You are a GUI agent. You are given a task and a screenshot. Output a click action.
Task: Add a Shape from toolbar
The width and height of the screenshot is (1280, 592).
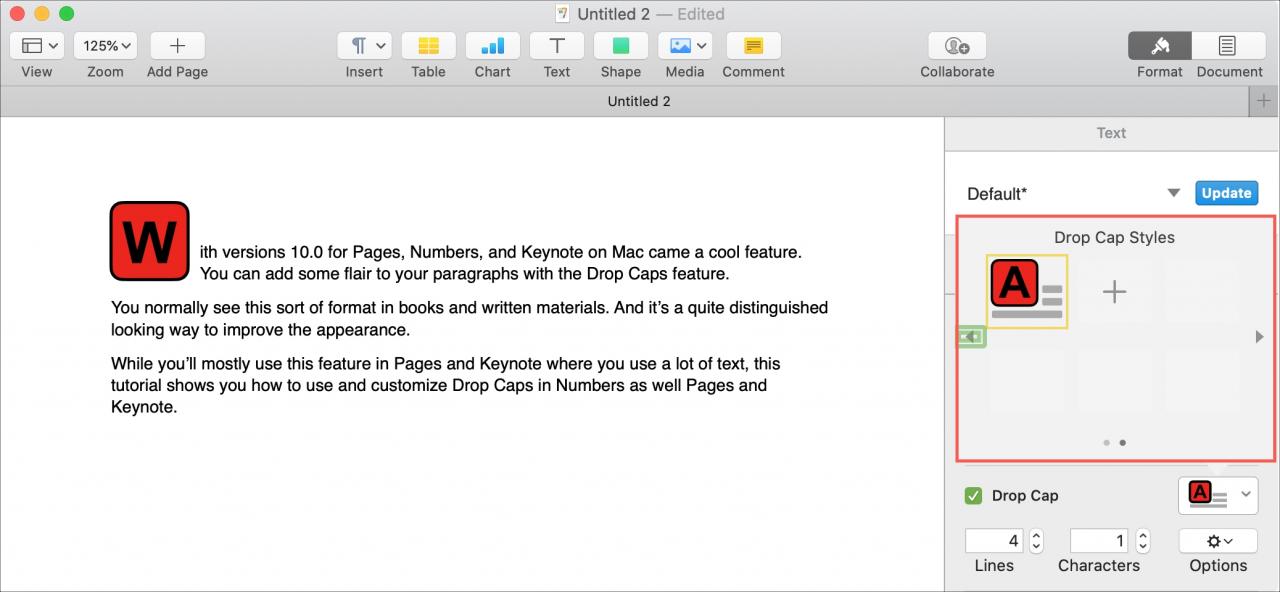coord(621,46)
